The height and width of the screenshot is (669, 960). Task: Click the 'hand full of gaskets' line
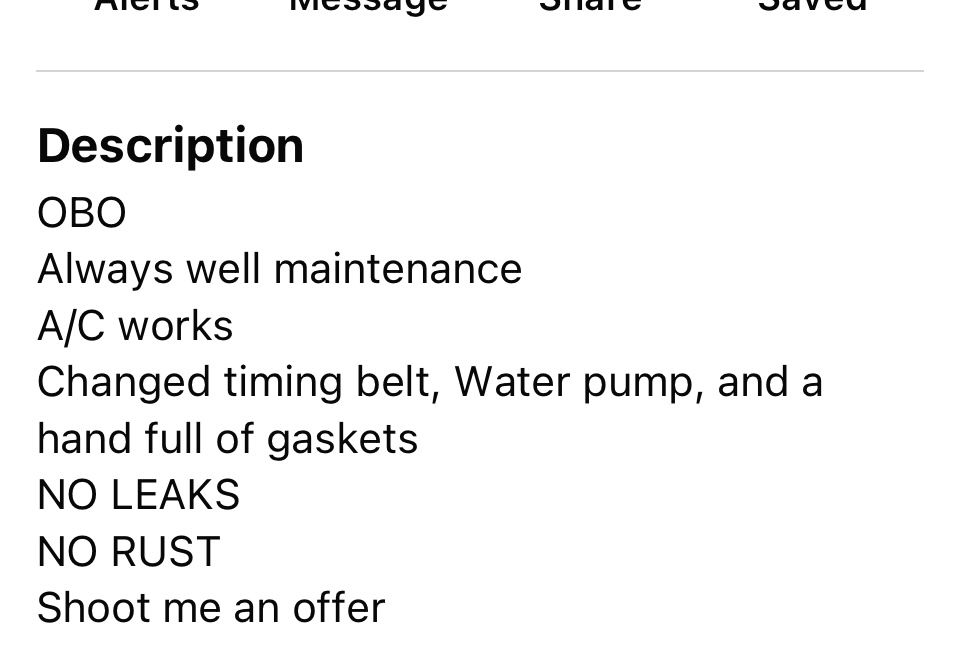click(x=227, y=439)
